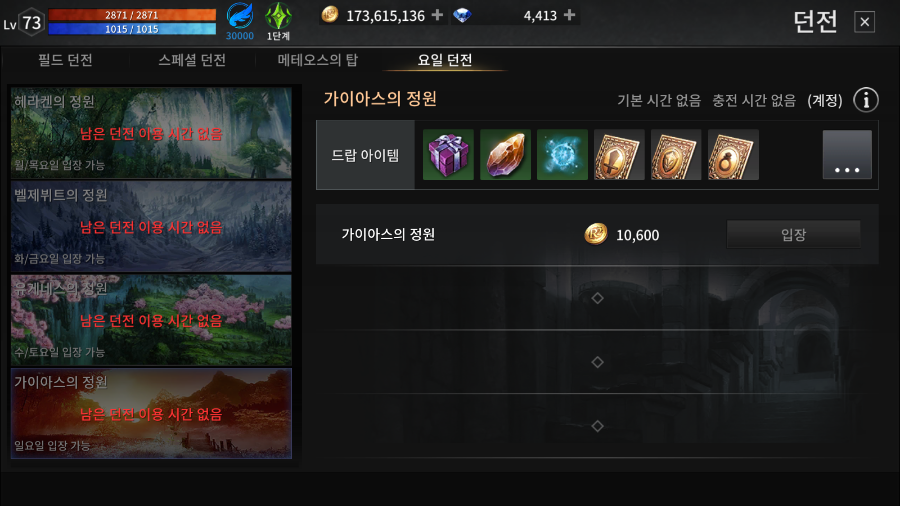Image resolution: width=900 pixels, height=506 pixels.
Task: Choose the 유게네스의 정원 dungeon thumbnail
Action: (152, 320)
